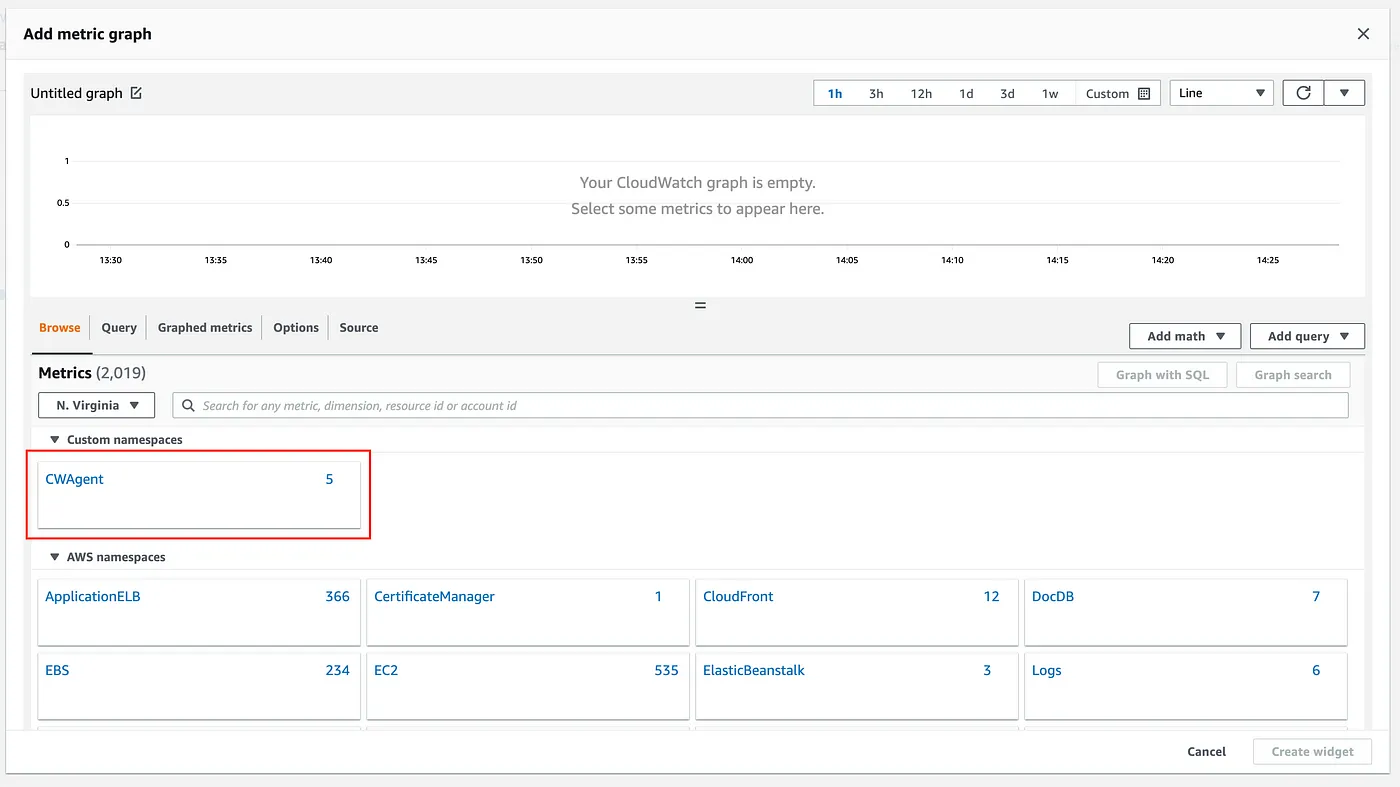
Task: Click the Graph search button
Action: click(1293, 375)
